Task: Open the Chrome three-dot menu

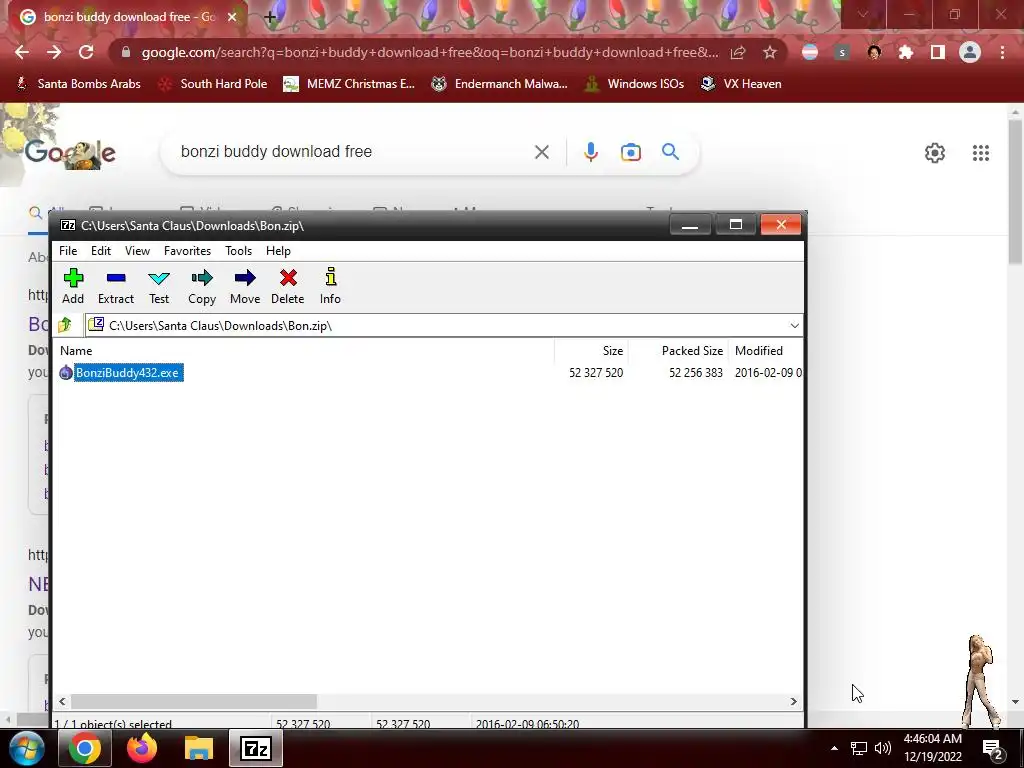Action: point(1002,52)
